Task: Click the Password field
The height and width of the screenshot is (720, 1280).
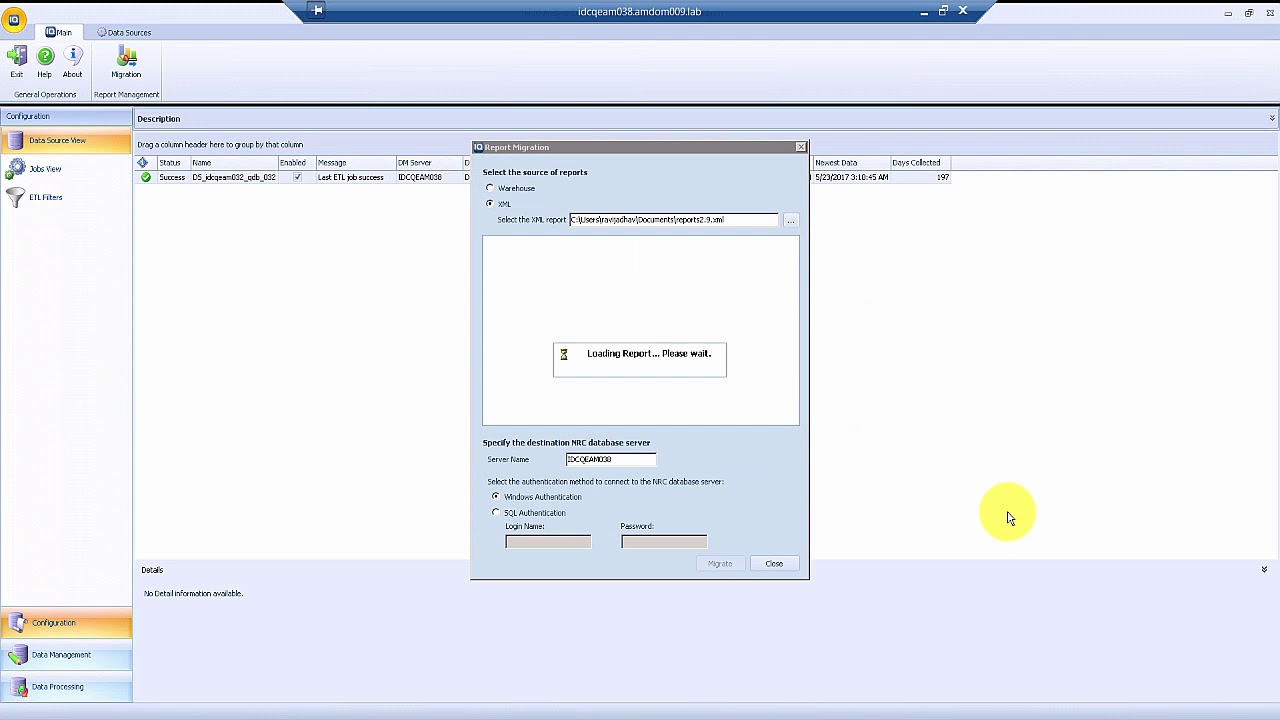Action: [x=664, y=542]
